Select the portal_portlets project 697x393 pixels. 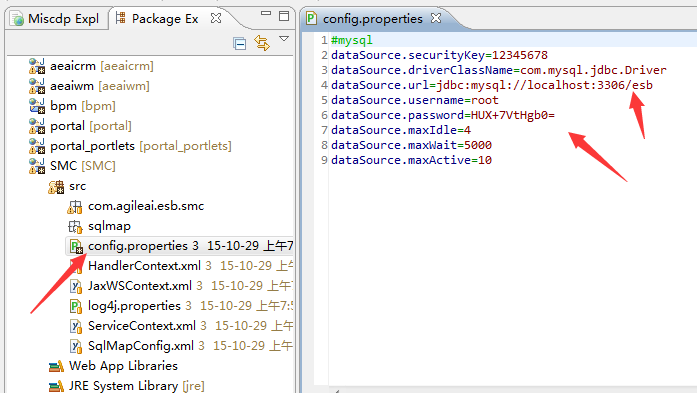point(140,146)
